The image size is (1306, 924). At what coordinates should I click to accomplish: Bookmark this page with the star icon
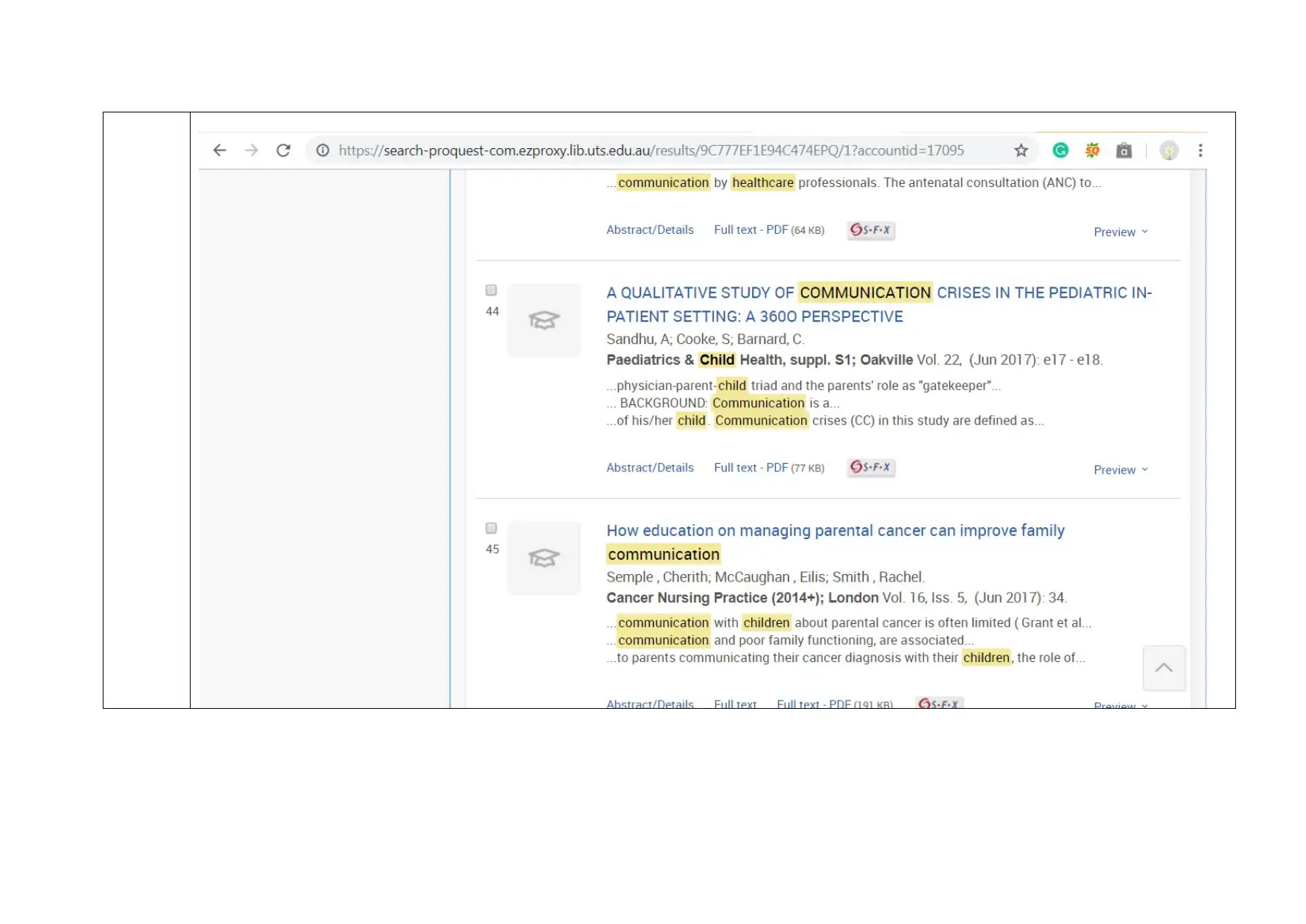tap(1021, 150)
